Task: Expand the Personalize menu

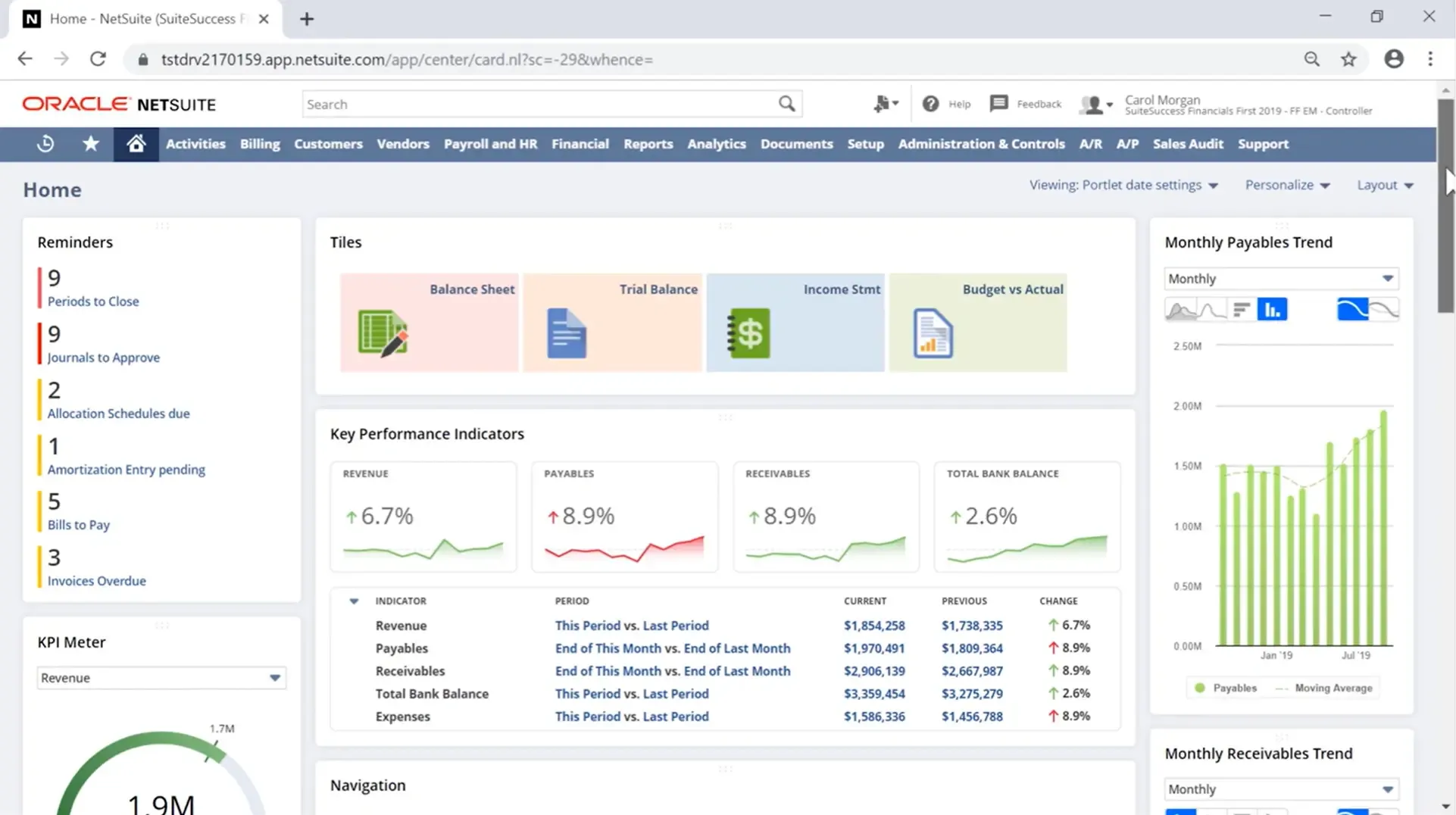Action: 1287,185
